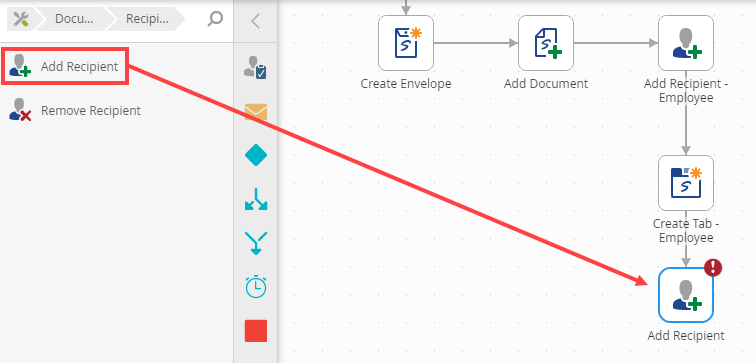The image size is (756, 363).
Task: Select the Add Document step node
Action: pos(546,43)
